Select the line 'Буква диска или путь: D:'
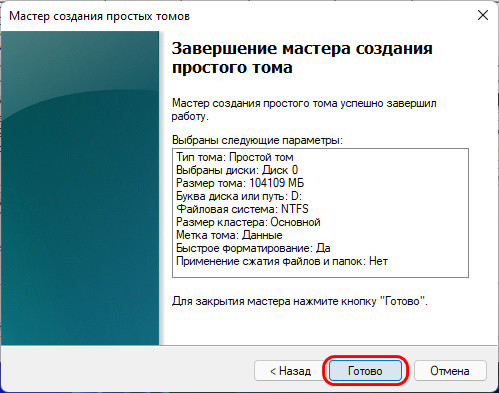Screen dimensions: 499x393 point(239,196)
